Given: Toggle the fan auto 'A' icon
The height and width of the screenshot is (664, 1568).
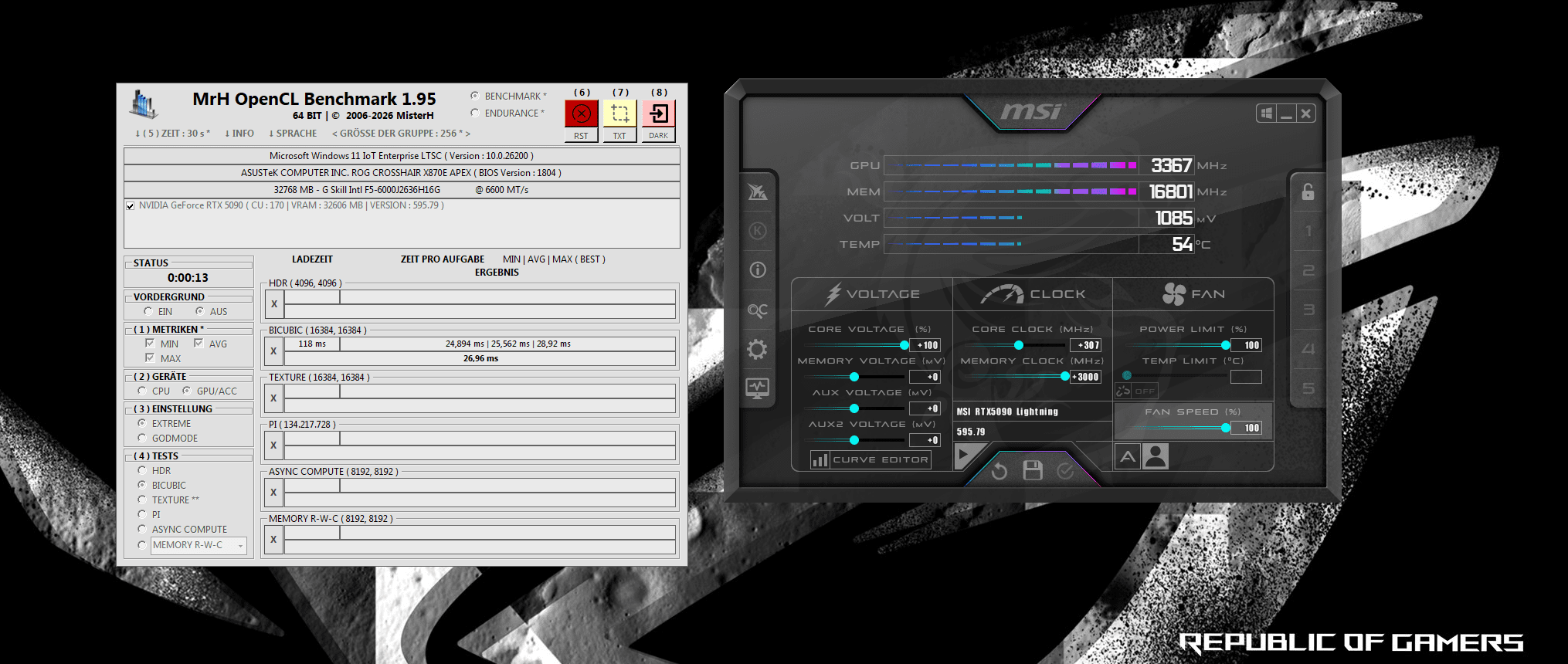Looking at the screenshot, I should tap(1128, 456).
